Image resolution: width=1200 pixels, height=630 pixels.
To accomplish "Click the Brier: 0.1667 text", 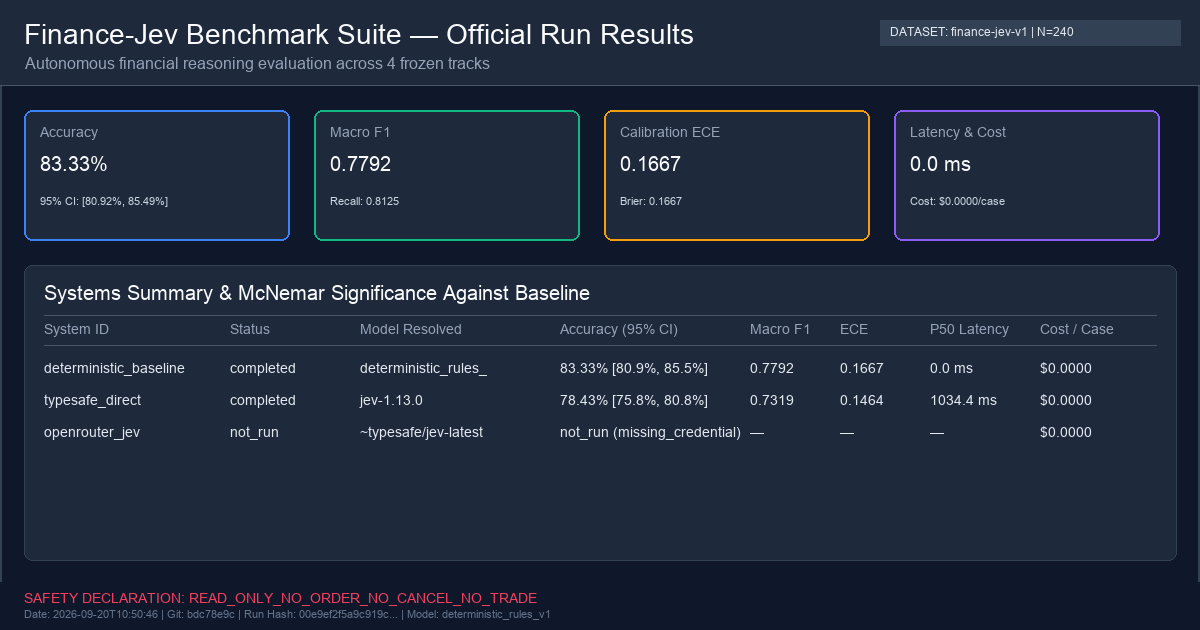I will 651,201.
